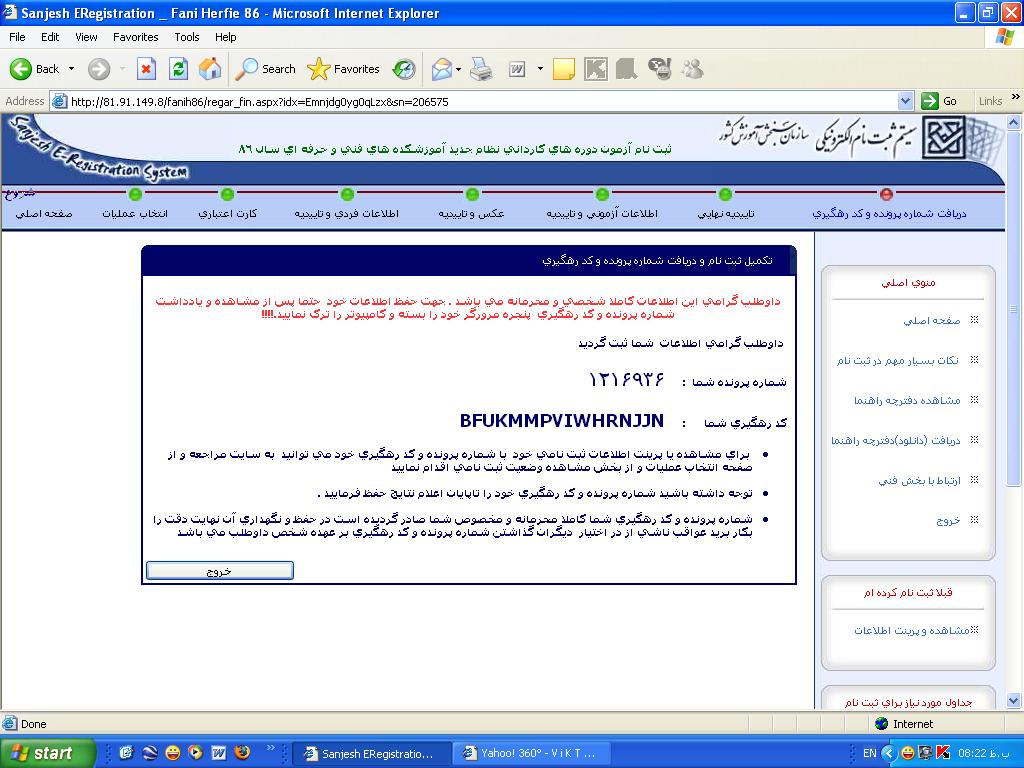Edit page with Microsoft Word icon
Screen dimensions: 1024x768
pyautogui.click(x=517, y=69)
